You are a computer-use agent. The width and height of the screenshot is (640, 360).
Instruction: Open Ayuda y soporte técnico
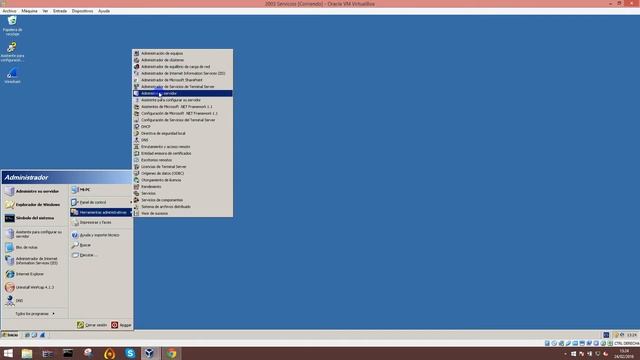101,235
